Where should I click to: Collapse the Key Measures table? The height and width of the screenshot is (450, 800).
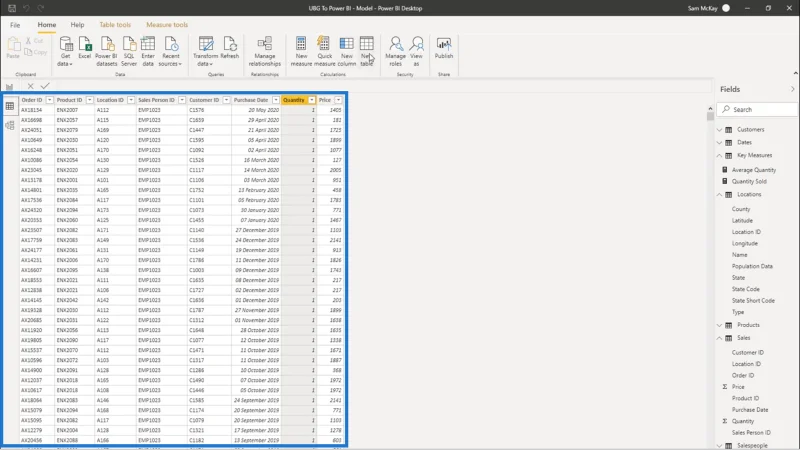pyautogui.click(x=719, y=155)
